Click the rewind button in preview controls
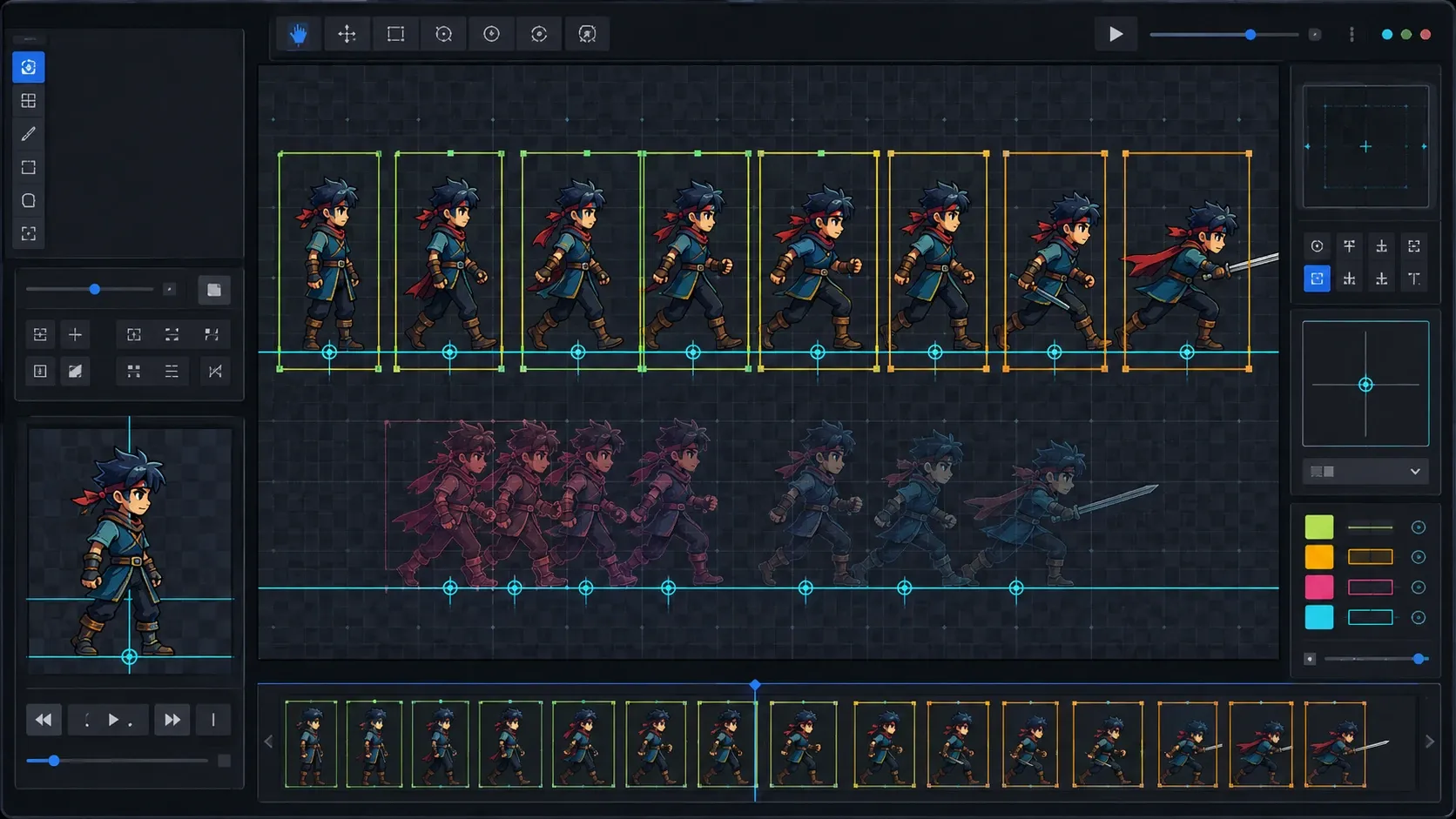The image size is (1456, 819). 44,720
